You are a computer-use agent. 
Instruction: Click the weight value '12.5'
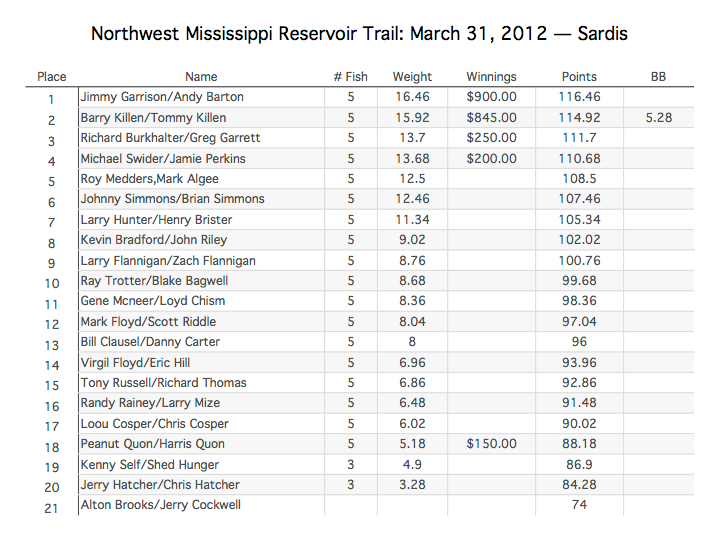pos(412,179)
